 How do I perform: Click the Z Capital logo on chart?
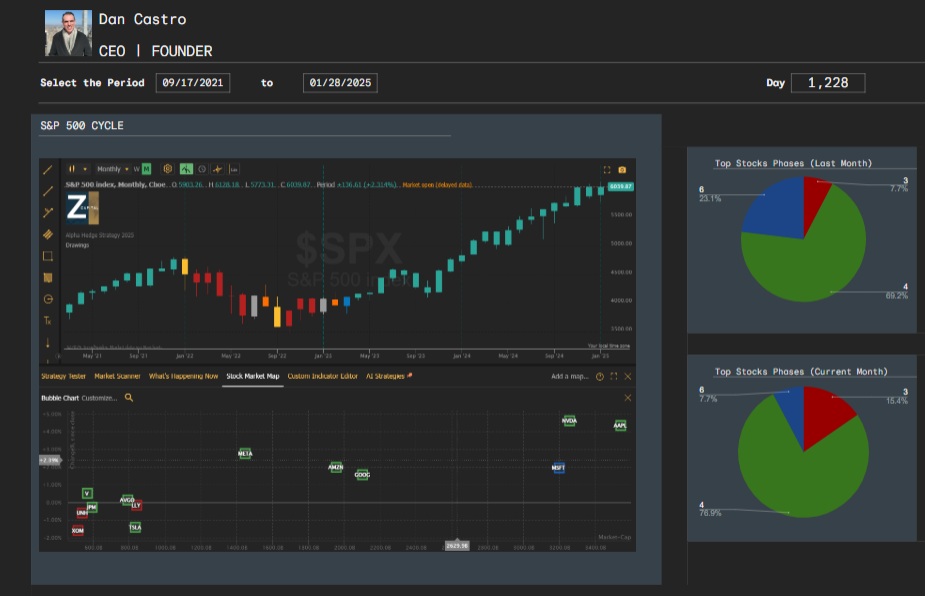click(82, 207)
